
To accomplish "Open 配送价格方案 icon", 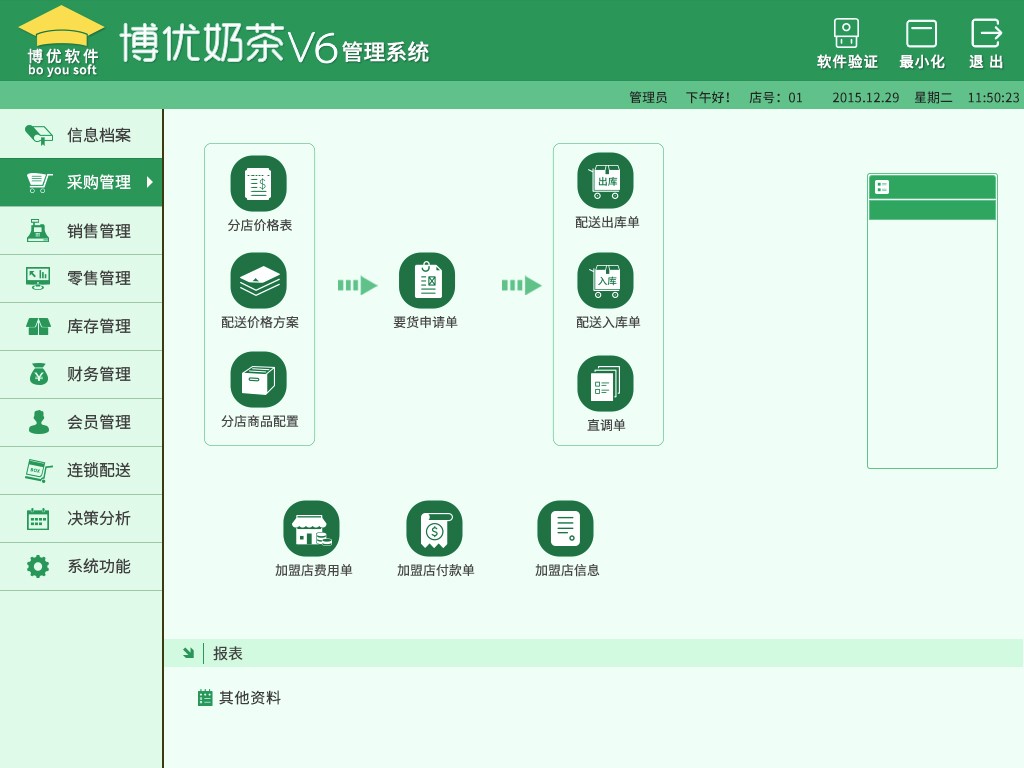I will tap(259, 281).
